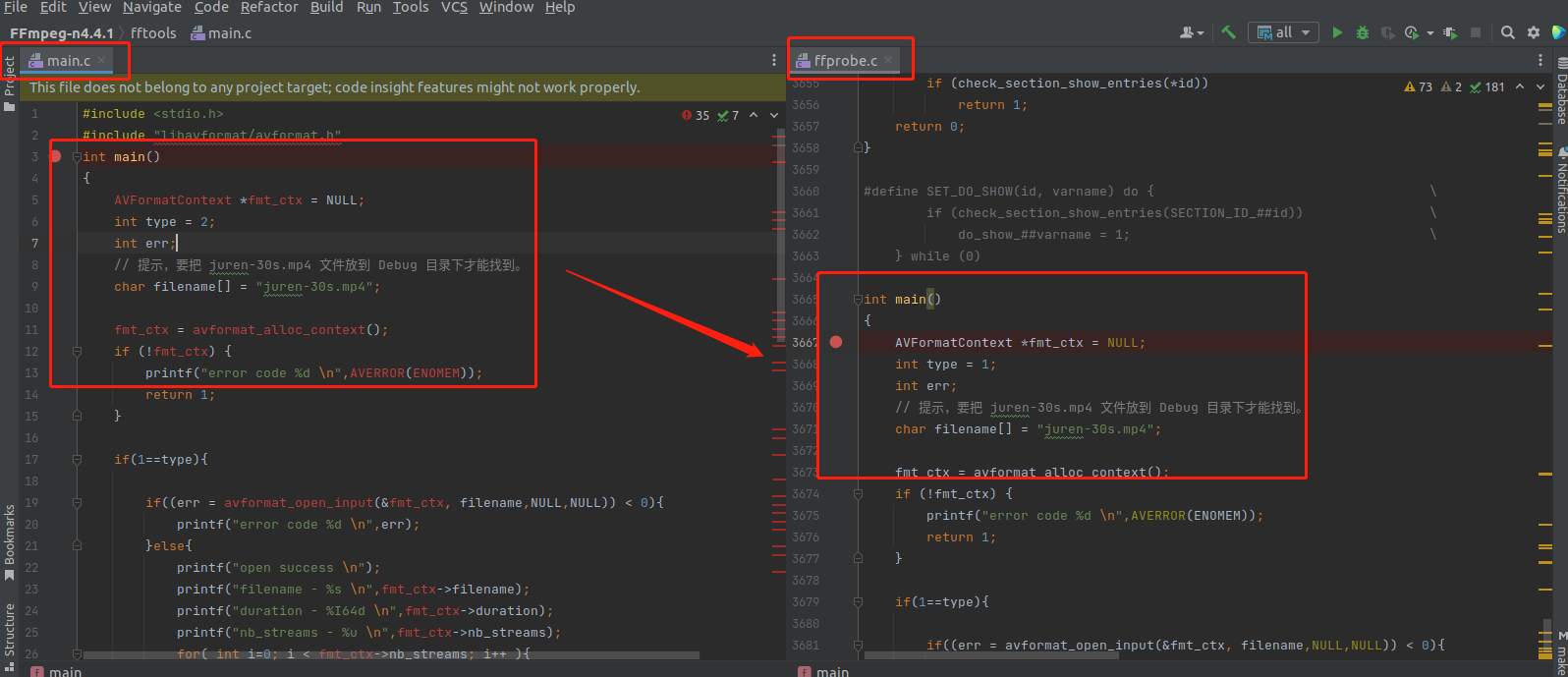Open Search Everywhere magnifier icon
The image size is (1568, 677).
click(x=1508, y=32)
